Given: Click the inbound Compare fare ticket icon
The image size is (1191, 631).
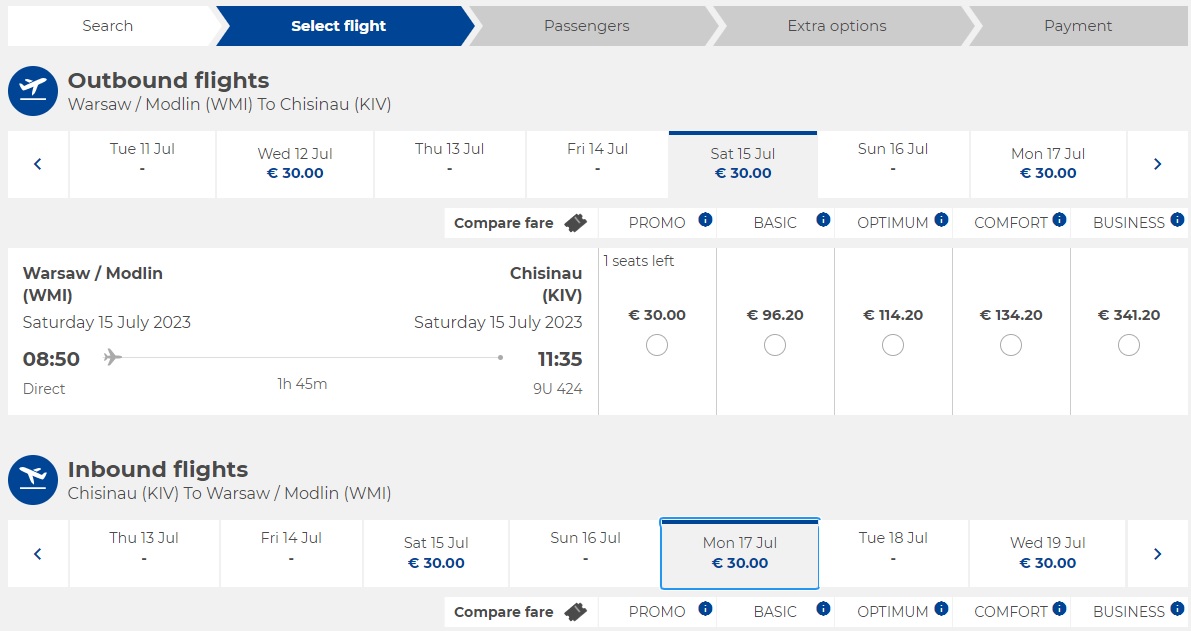Looking at the screenshot, I should (x=575, y=612).
